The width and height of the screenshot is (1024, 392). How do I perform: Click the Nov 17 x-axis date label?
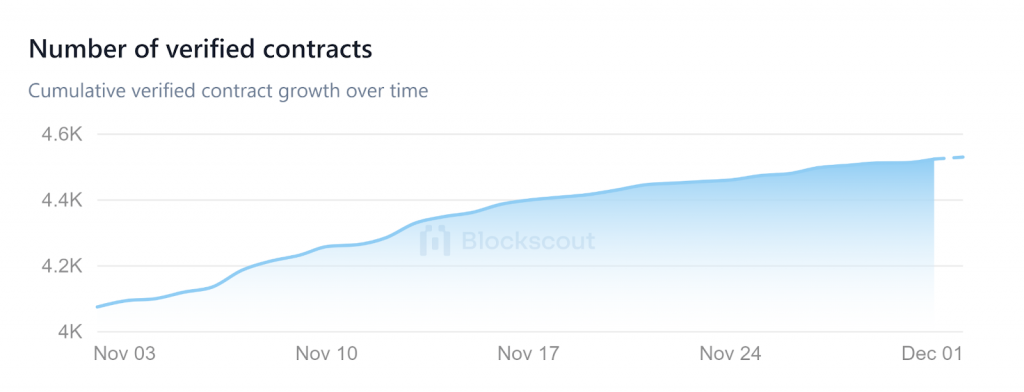tap(529, 354)
